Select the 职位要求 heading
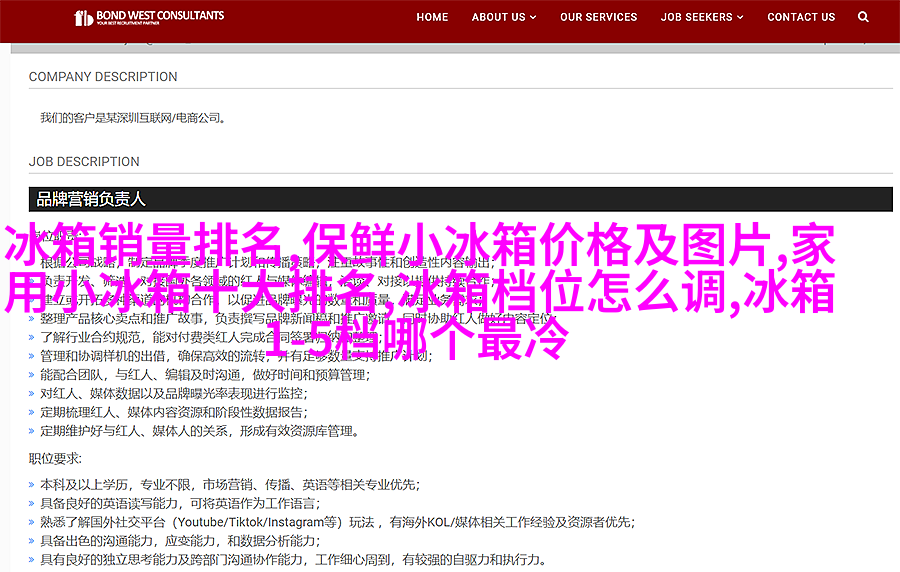900x572 pixels. click(55, 458)
